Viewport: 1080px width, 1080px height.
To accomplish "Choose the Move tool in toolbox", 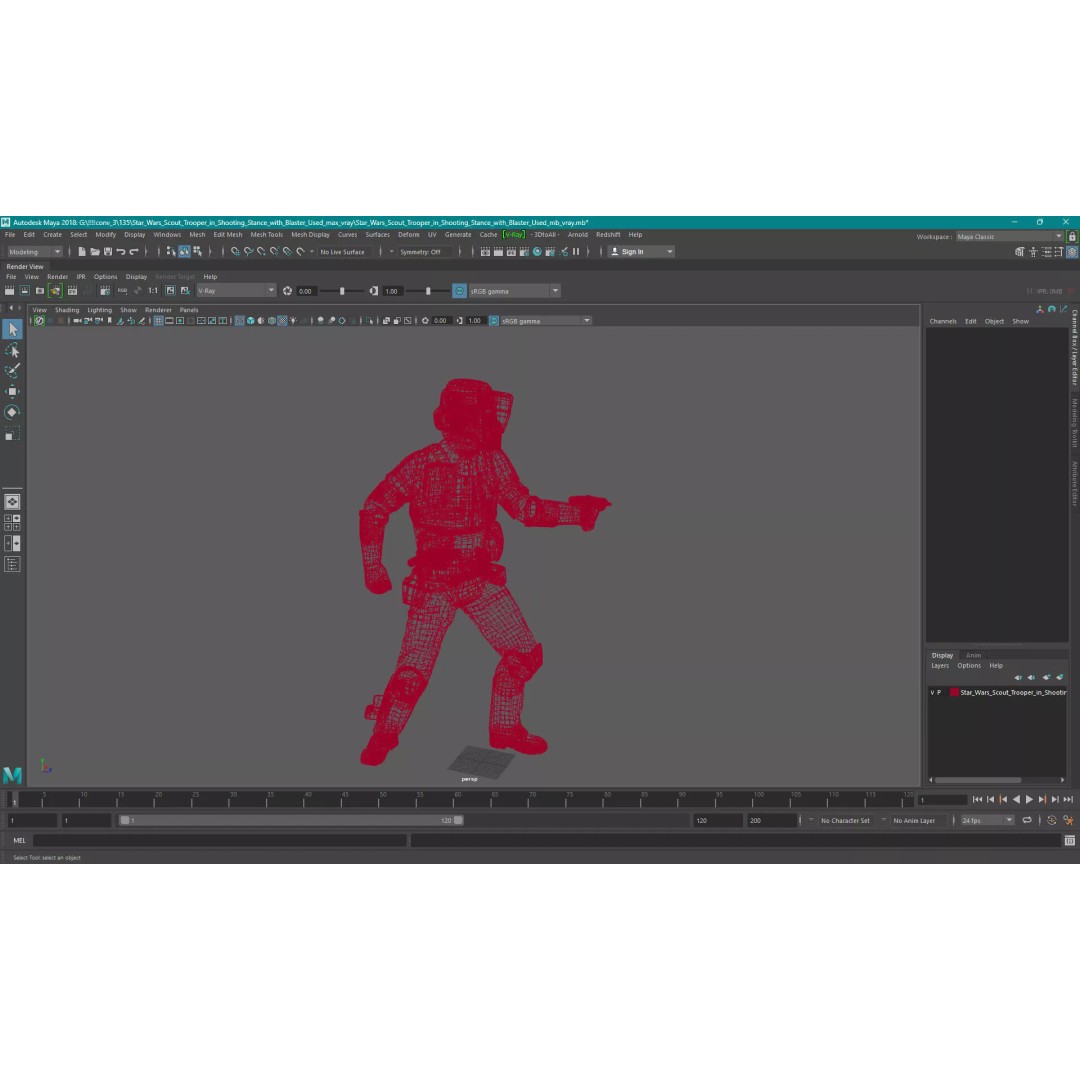I will click(x=12, y=391).
